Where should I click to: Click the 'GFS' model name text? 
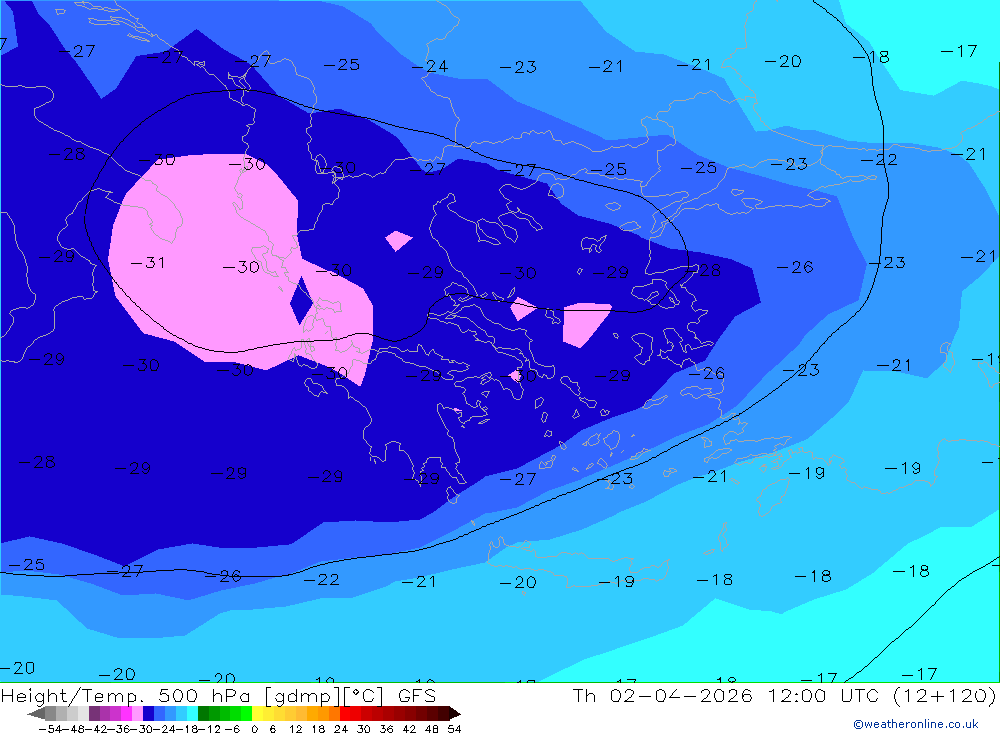pos(417,695)
